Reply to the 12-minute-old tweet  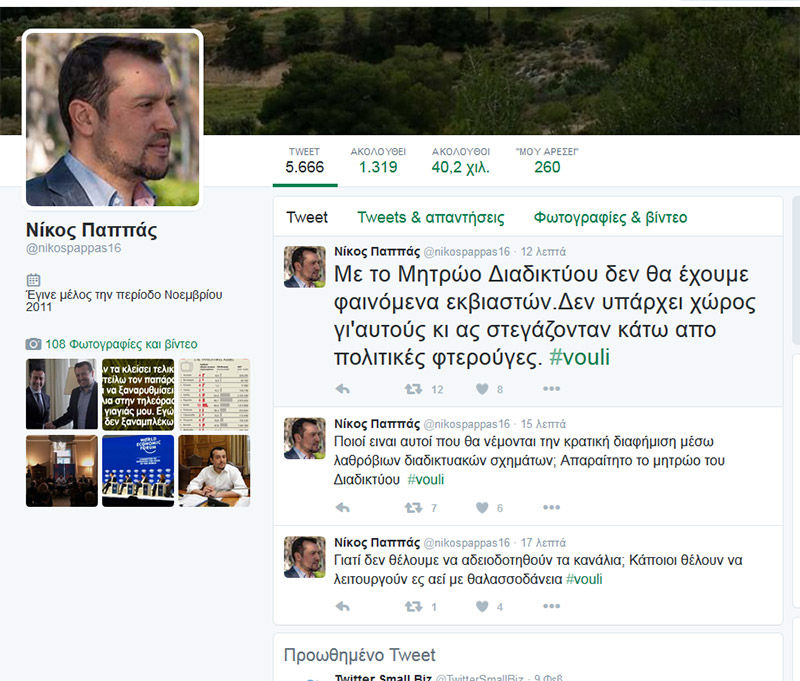click(x=342, y=388)
